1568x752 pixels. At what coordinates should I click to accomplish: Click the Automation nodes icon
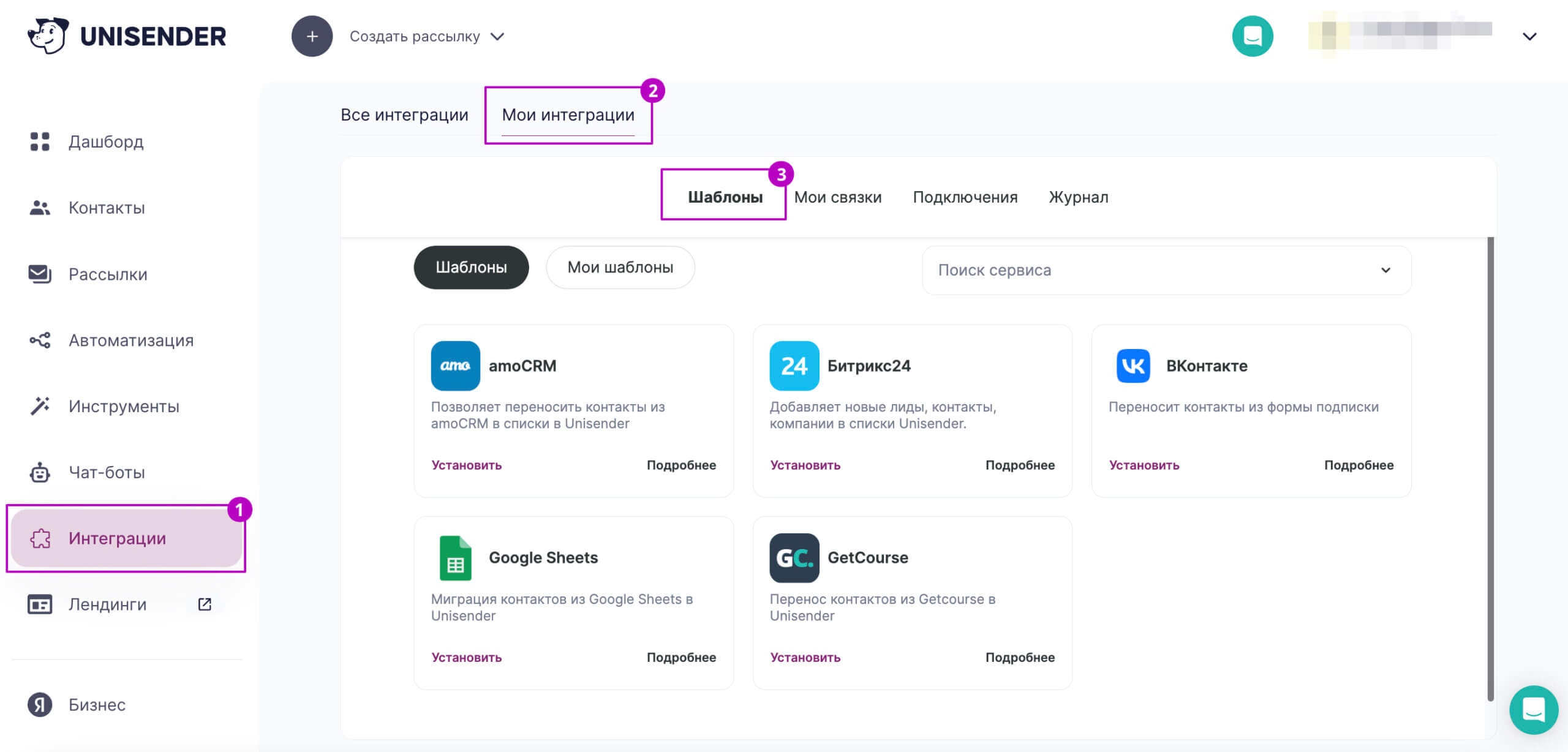click(x=40, y=340)
